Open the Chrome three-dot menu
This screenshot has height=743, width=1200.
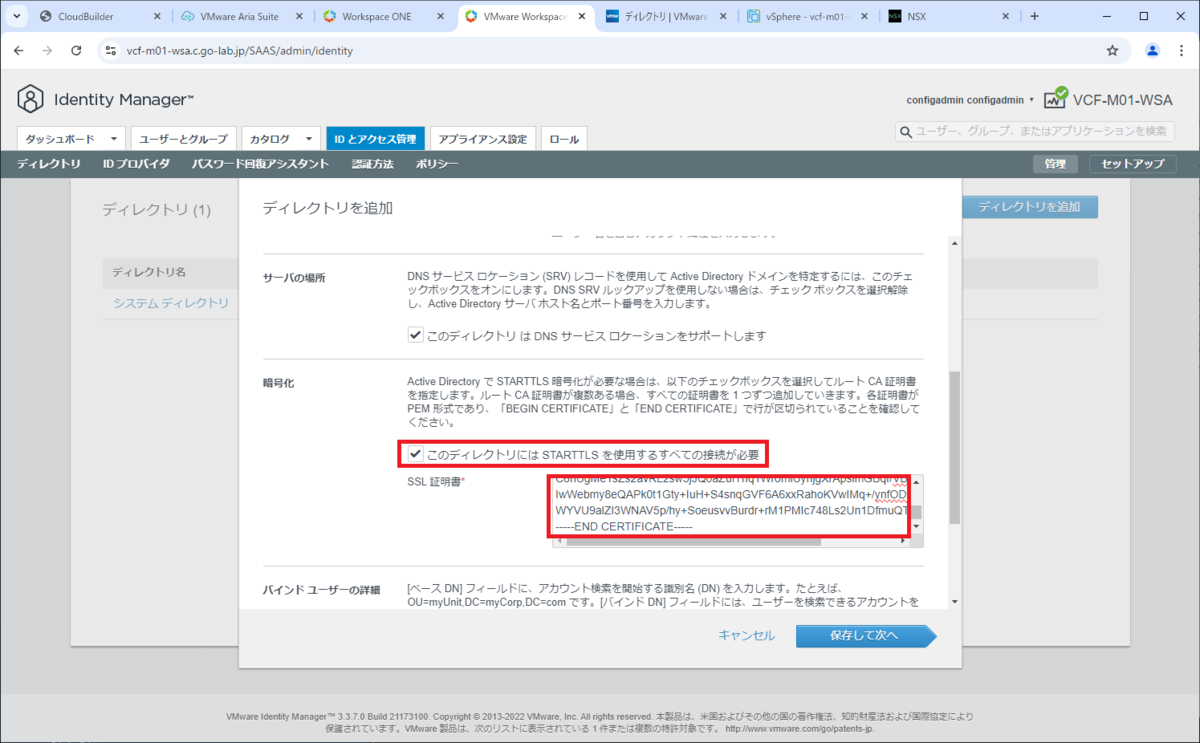click(1181, 50)
